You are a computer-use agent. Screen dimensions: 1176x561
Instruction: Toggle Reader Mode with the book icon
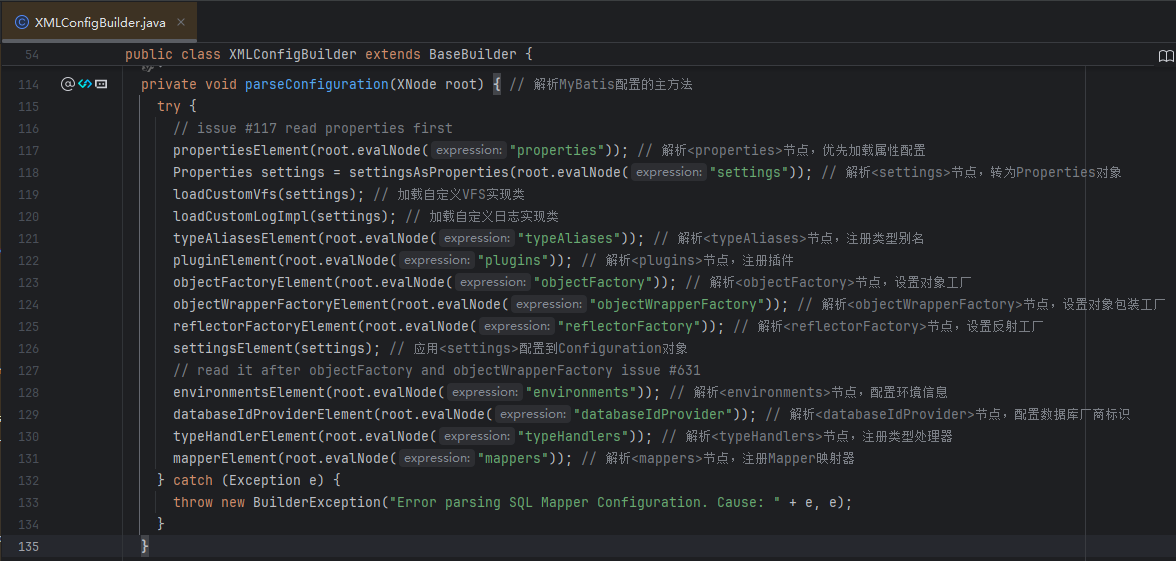click(x=1165, y=55)
